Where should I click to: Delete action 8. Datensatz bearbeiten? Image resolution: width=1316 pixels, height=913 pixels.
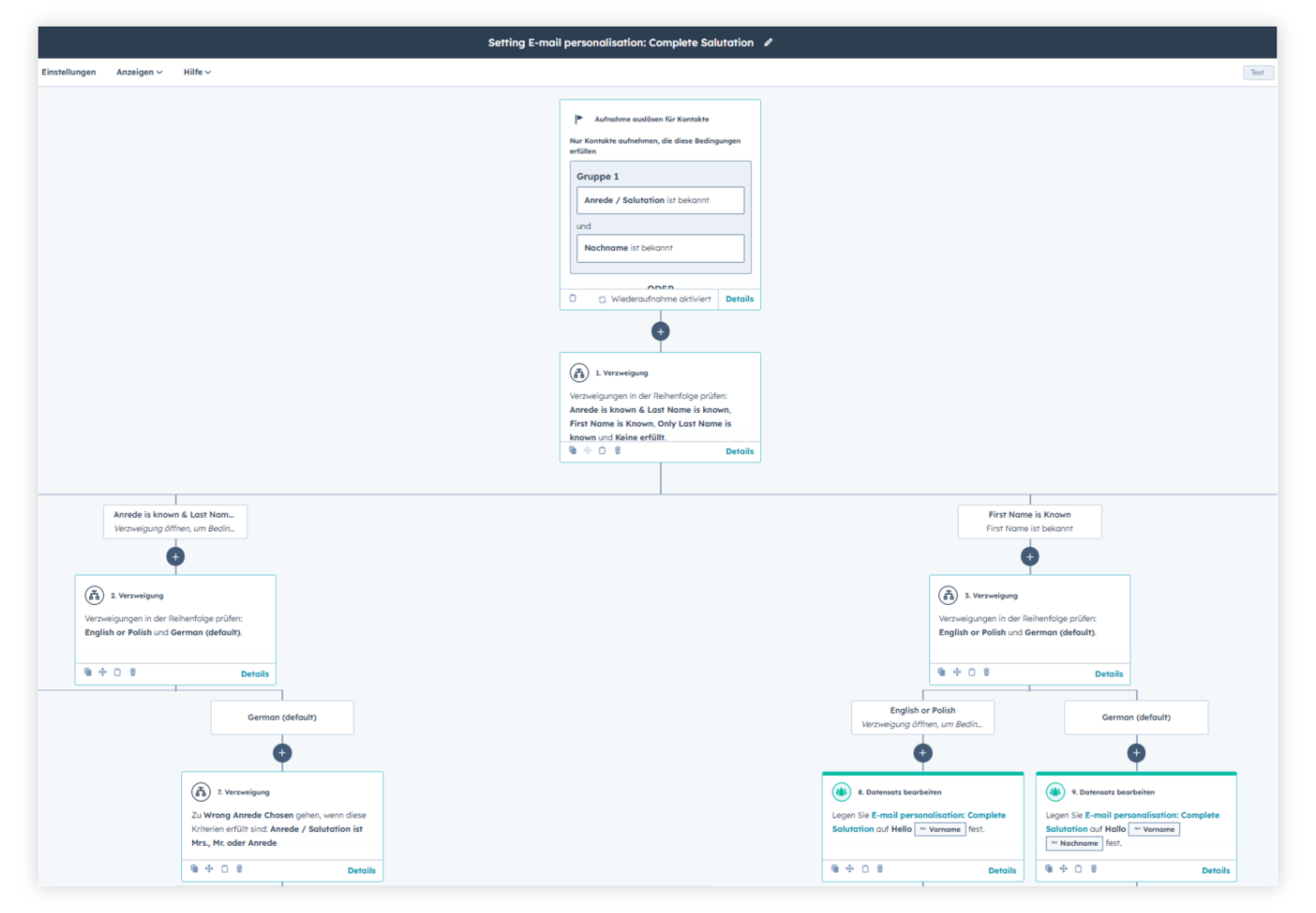point(879,868)
